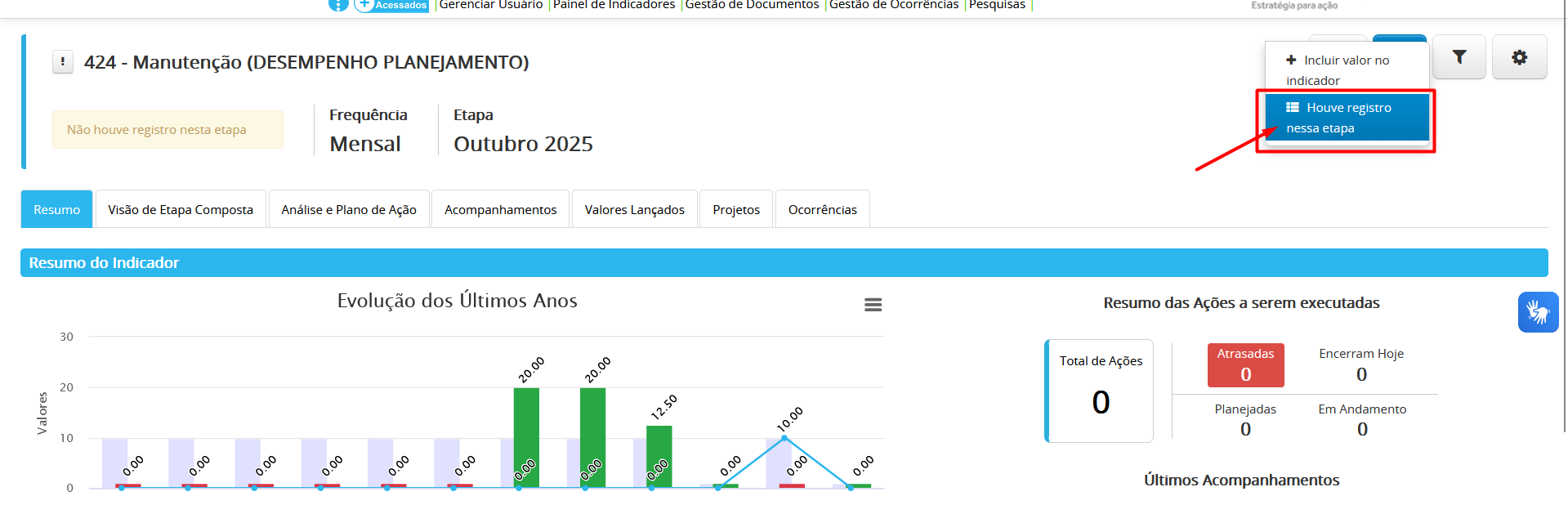1568x505 pixels.
Task: Select 'Houve registro nessa etapa' menu option
Action: (1347, 118)
